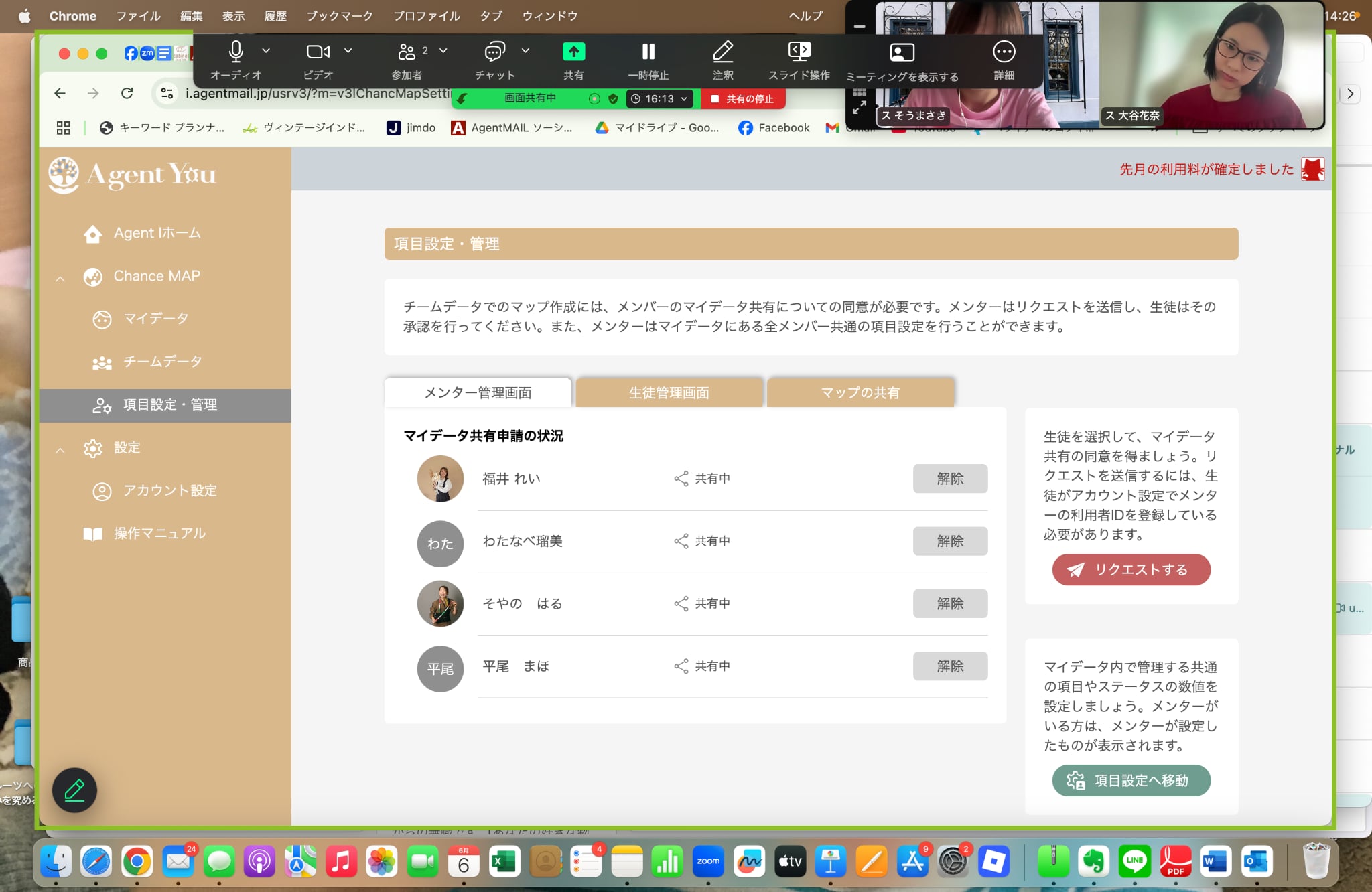
Task: Switch to マップの共有 tab
Action: coord(860,393)
